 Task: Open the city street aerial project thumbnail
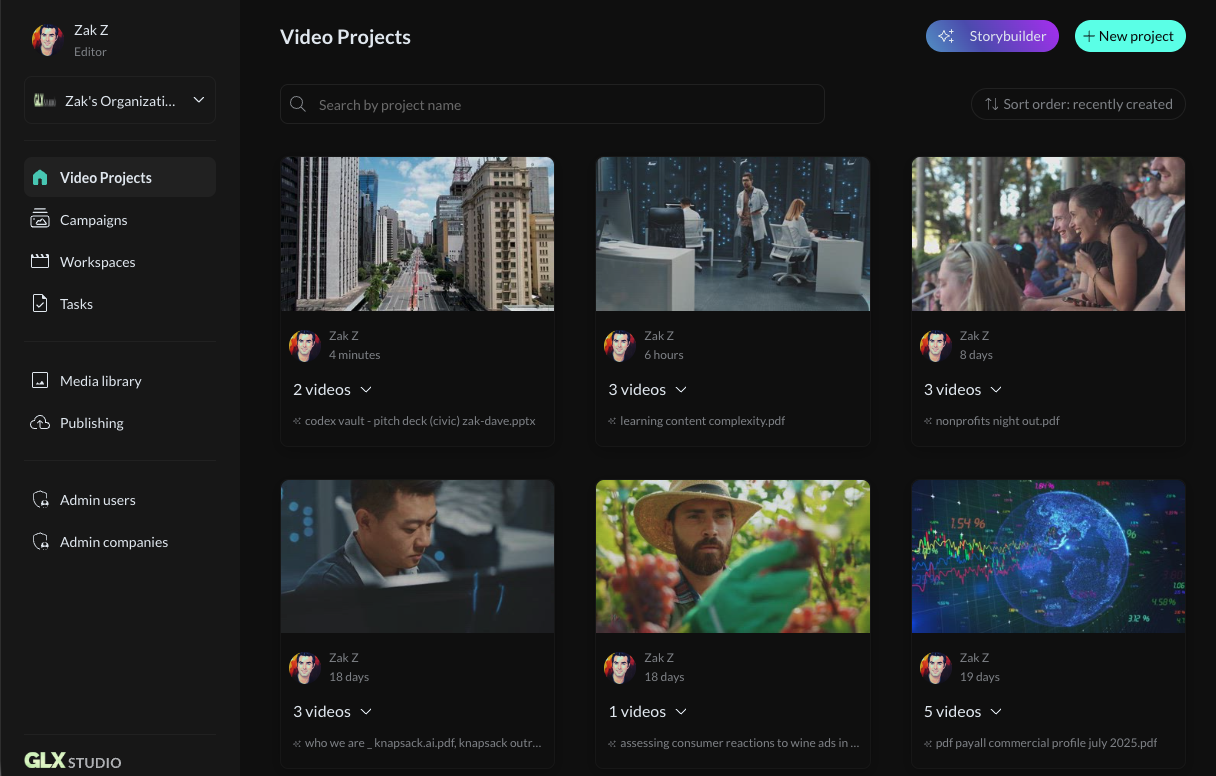[x=417, y=234]
